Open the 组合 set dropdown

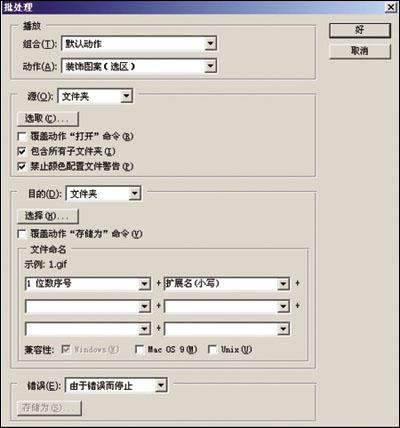tap(139, 44)
